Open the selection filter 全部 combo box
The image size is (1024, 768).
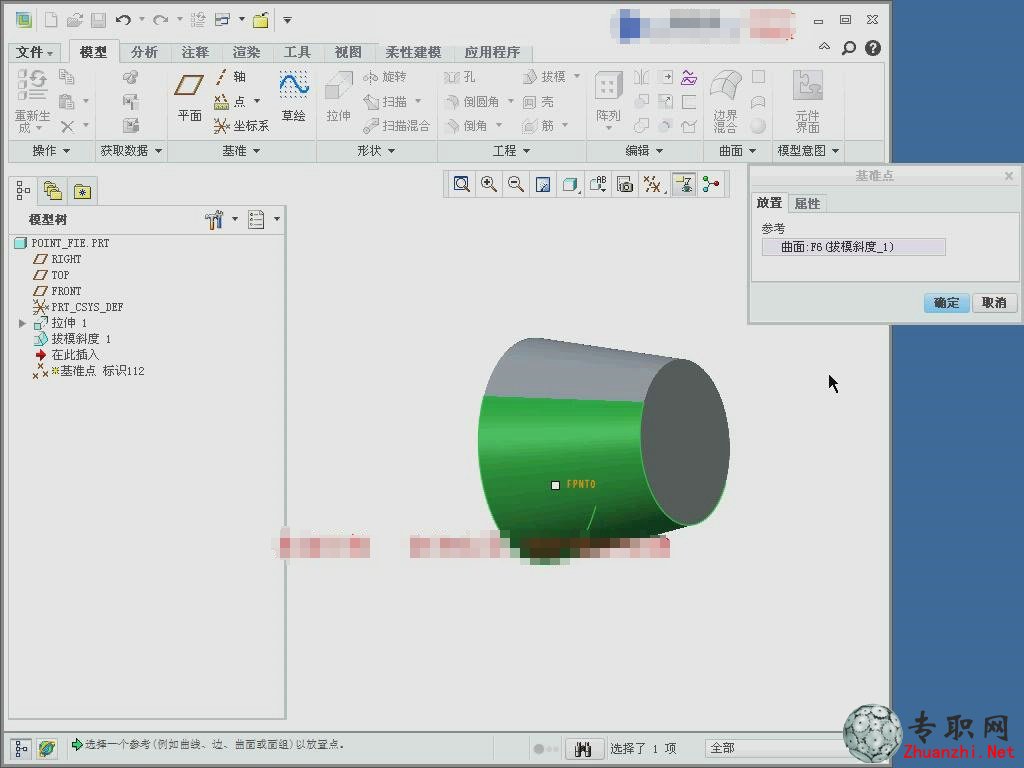[774, 748]
